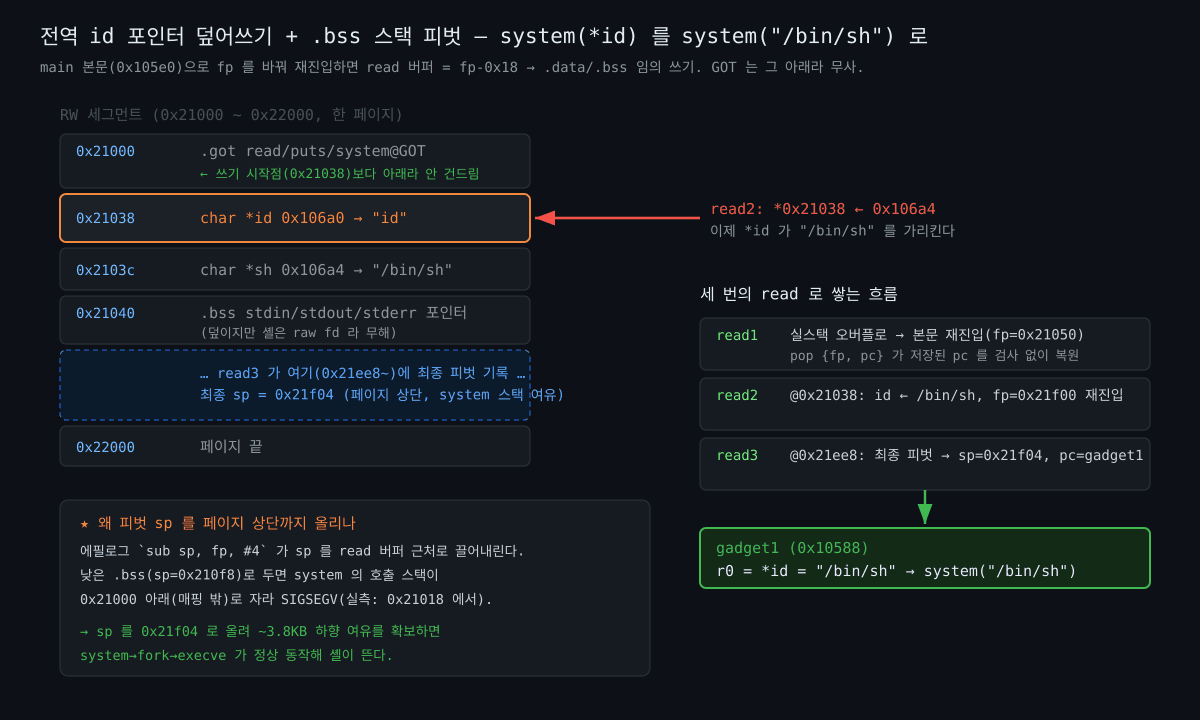Select the 0x21040 address label

click(x=105, y=313)
